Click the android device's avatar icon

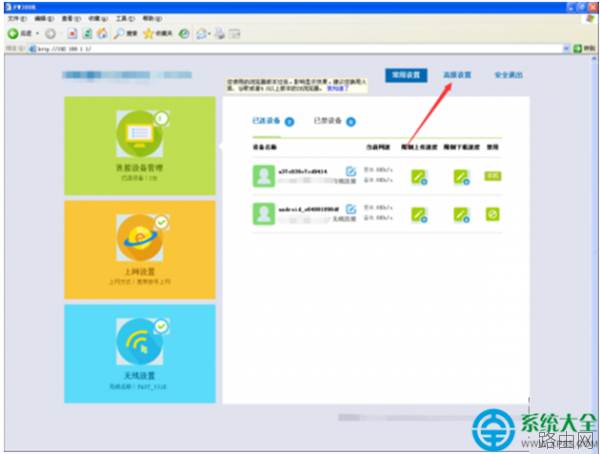(x=264, y=214)
